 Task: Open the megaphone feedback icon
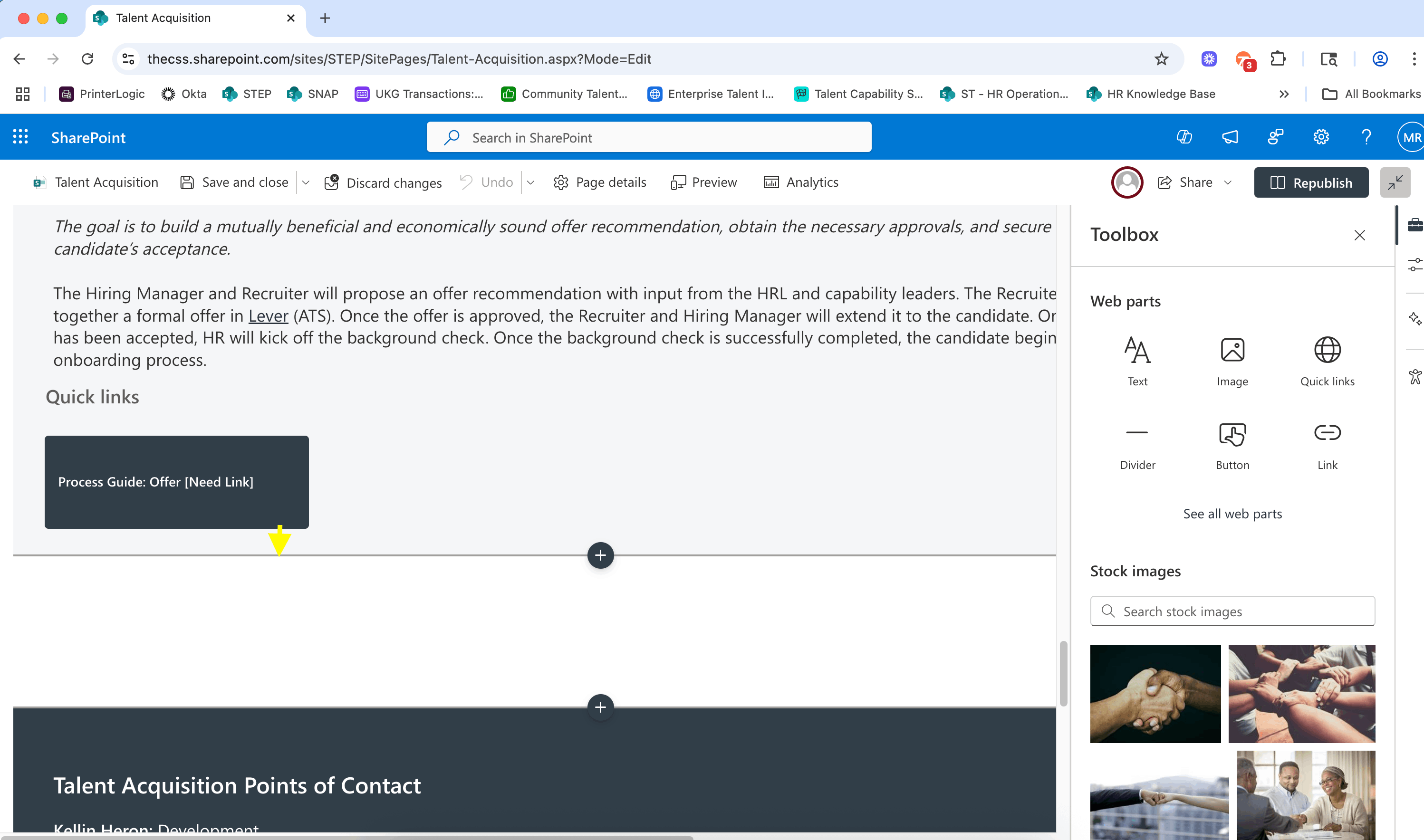click(x=1230, y=137)
